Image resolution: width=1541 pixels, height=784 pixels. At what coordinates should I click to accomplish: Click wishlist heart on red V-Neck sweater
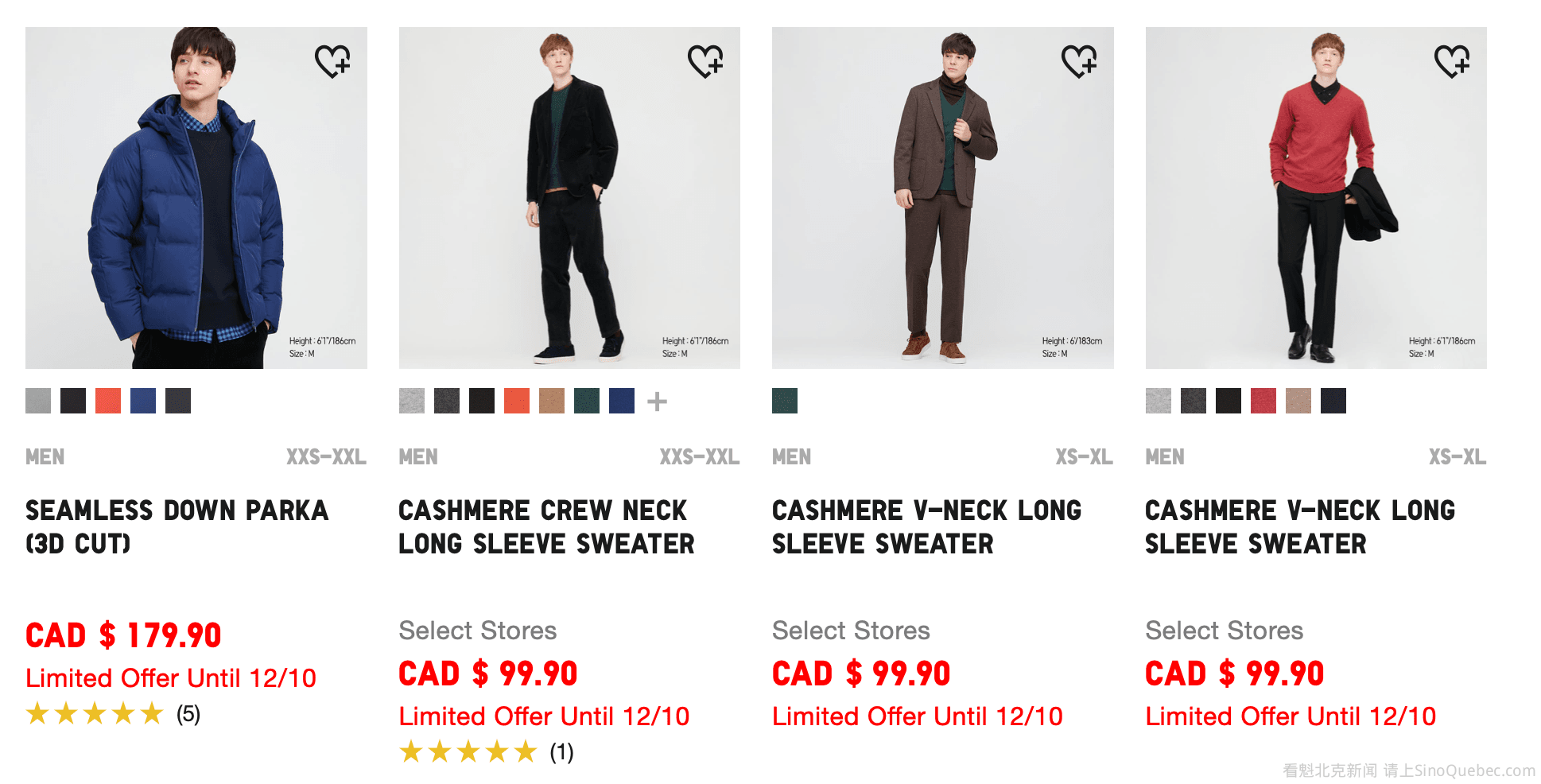pyautogui.click(x=1452, y=61)
